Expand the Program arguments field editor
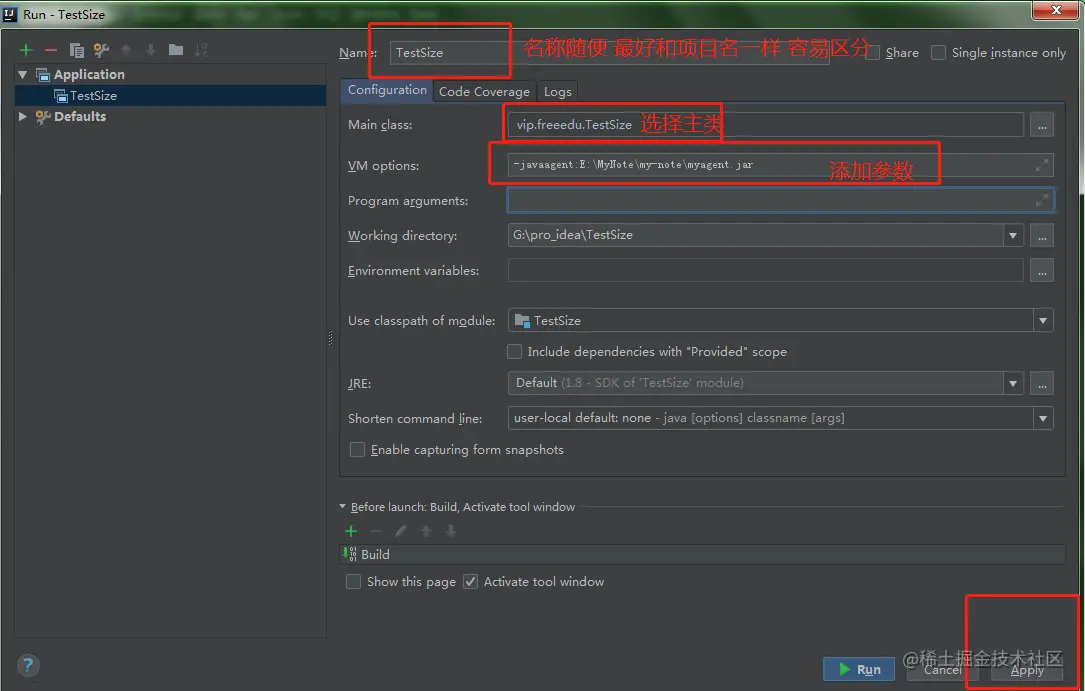 (x=1041, y=201)
